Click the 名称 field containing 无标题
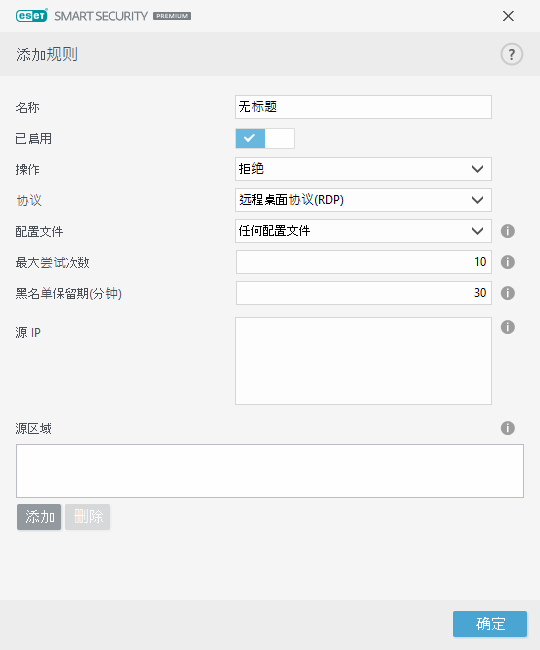Screen dimensions: 540x650 [x=363, y=107]
